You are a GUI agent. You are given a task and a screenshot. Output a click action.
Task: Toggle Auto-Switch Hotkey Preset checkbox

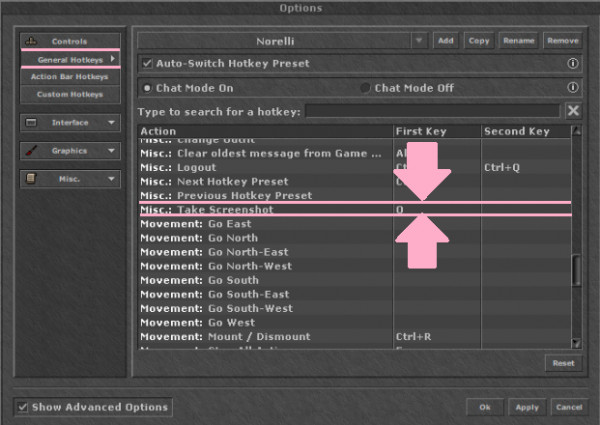147,63
